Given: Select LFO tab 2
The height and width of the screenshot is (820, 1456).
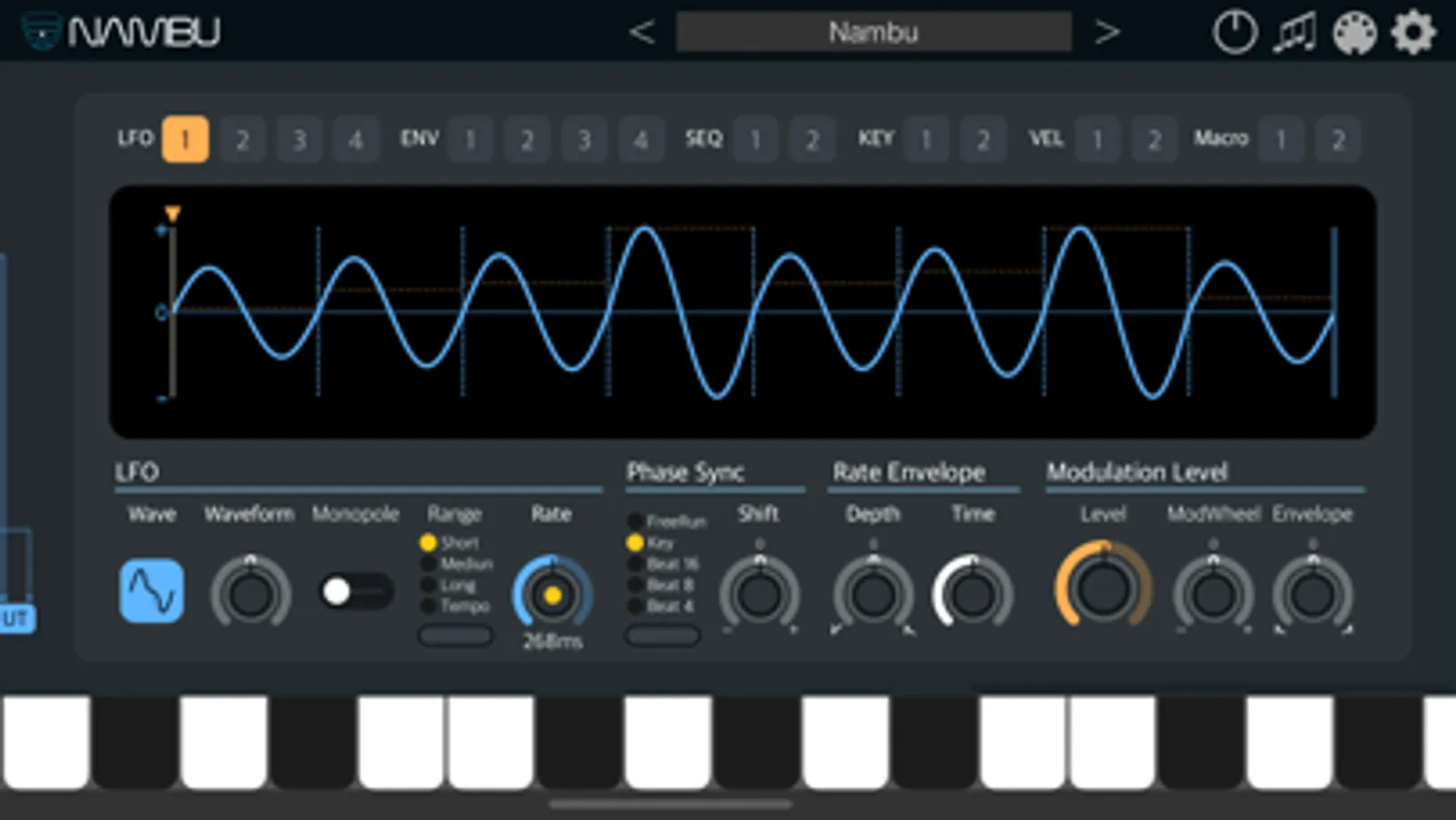Looking at the screenshot, I should (242, 139).
